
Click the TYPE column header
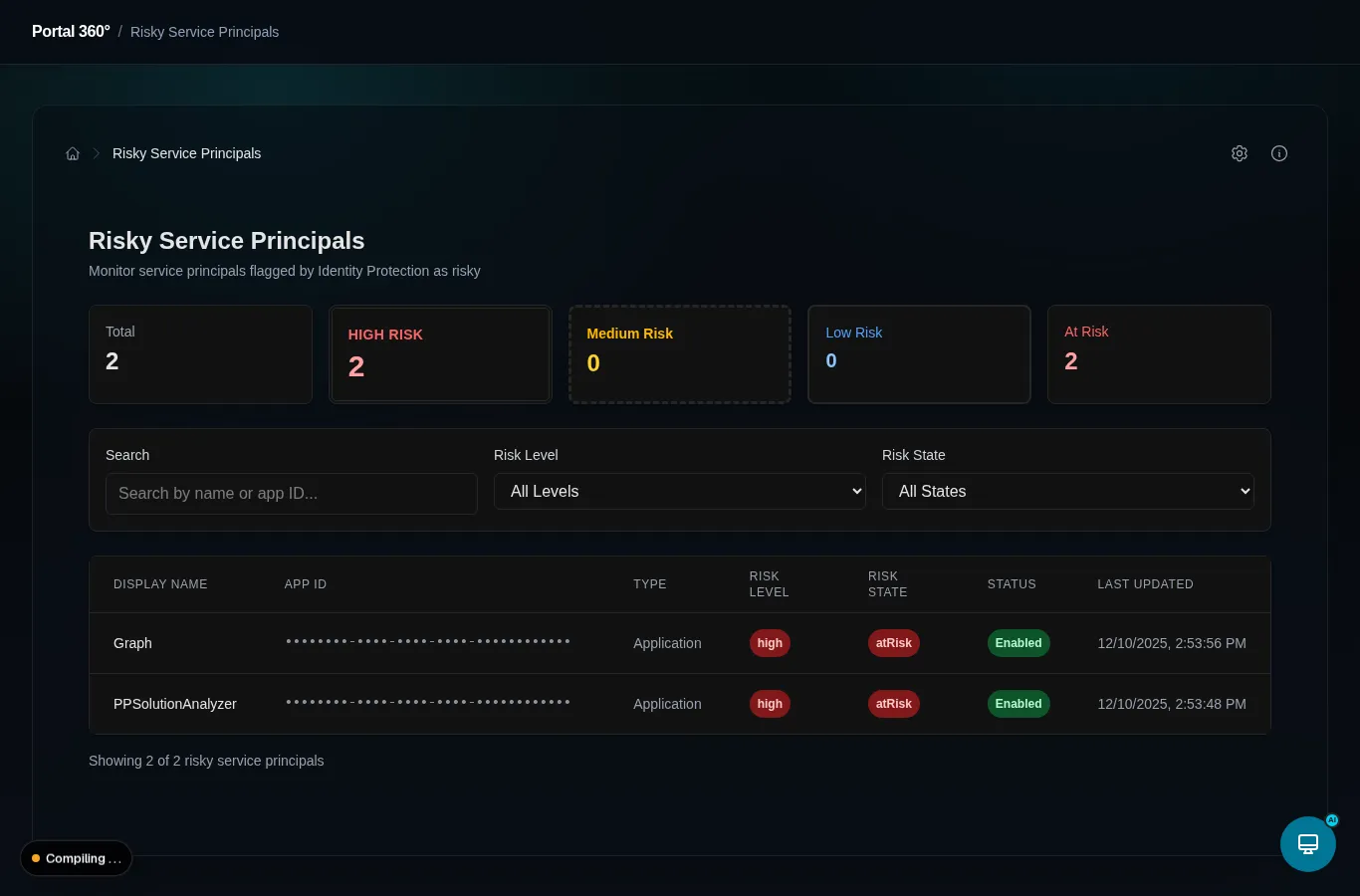[x=650, y=584]
